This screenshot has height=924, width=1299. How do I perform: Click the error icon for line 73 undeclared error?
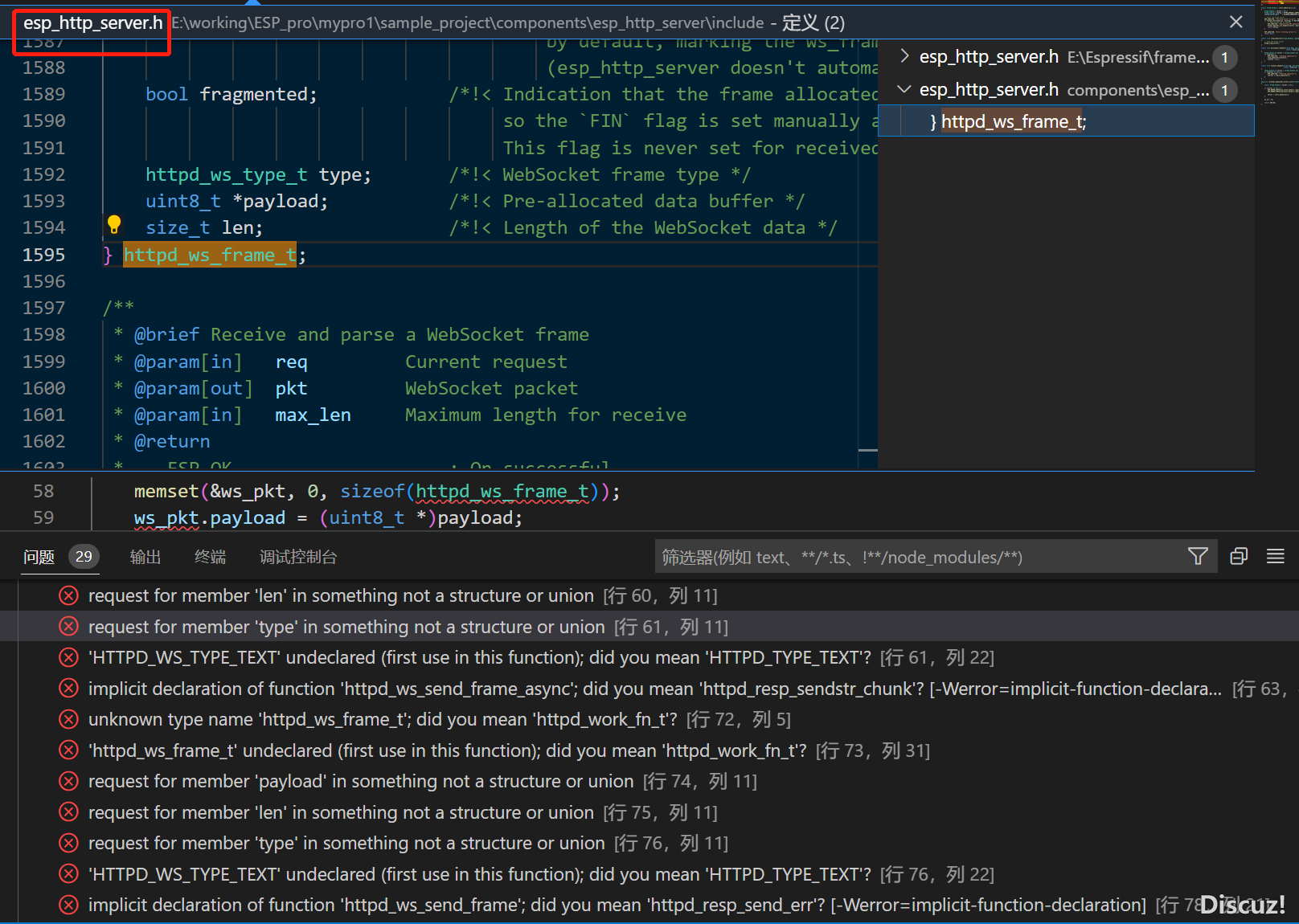tap(69, 750)
